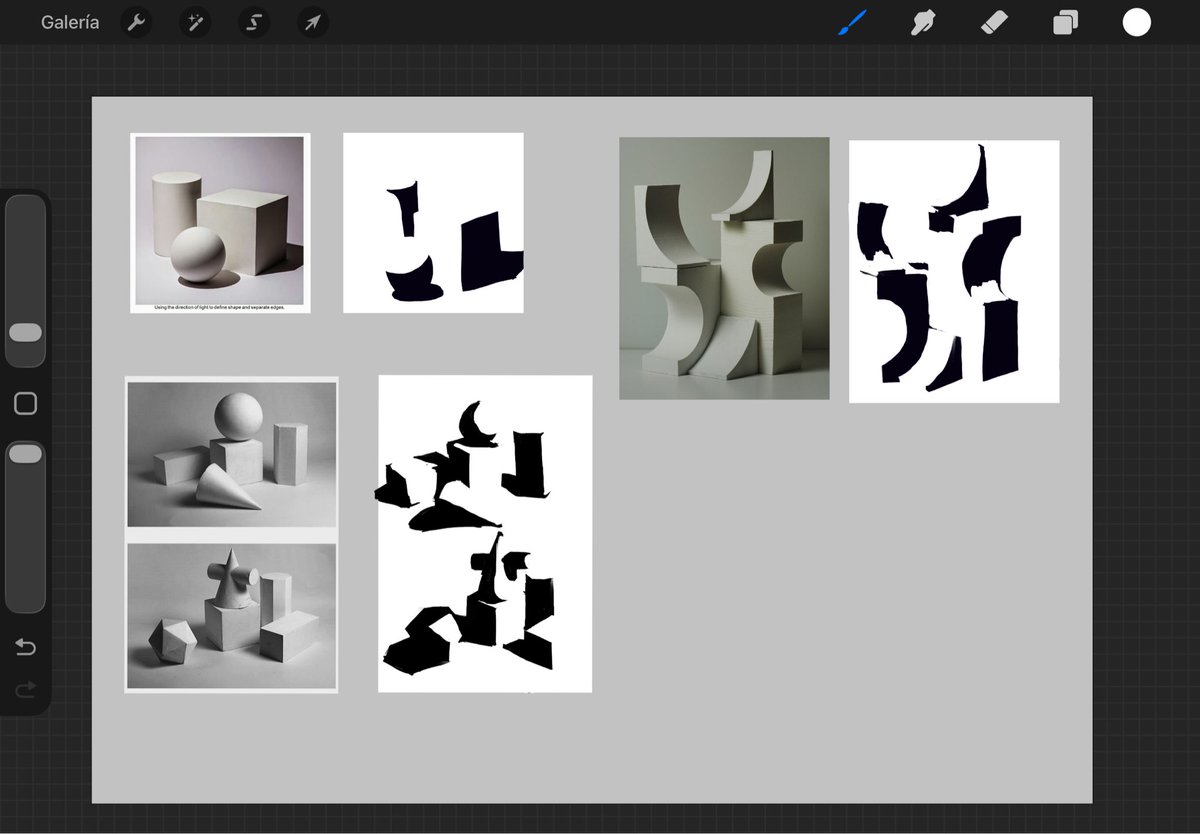Tap the square modify button in sidebar
Image resolution: width=1200 pixels, height=834 pixels.
tap(26, 404)
